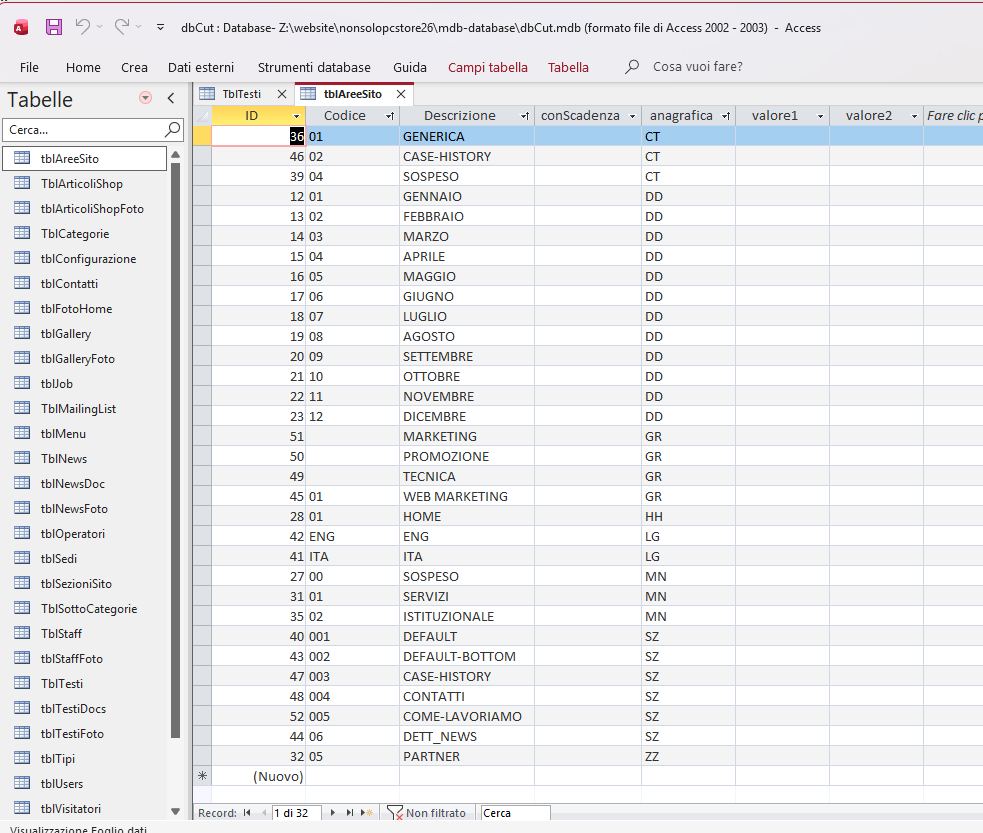Select tblGalleryFoto table in navigation pane
Viewport: 983px width, 833px height.
click(x=85, y=359)
